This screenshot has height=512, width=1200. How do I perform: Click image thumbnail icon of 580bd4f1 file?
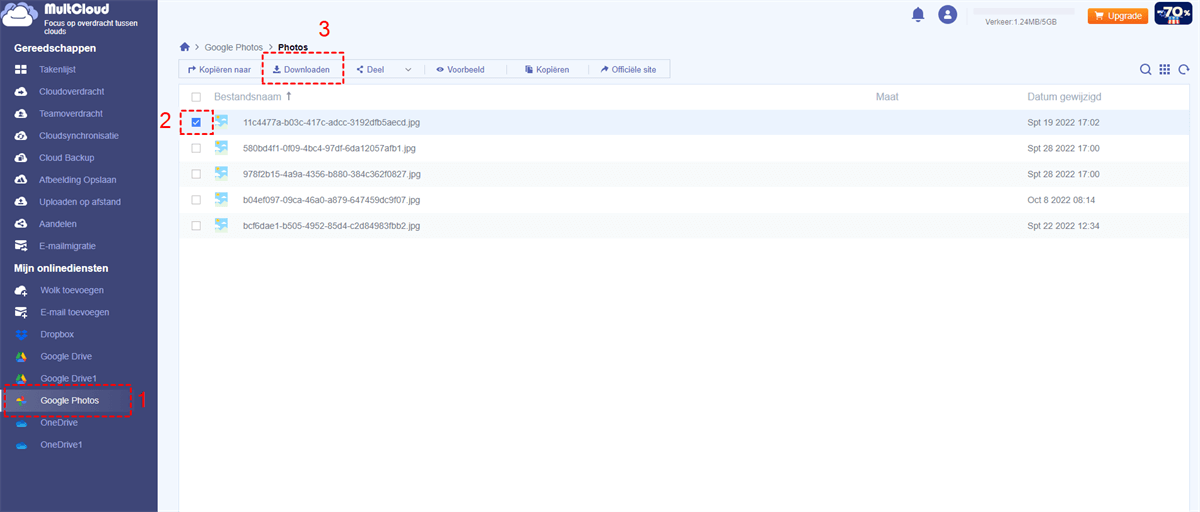[221, 147]
